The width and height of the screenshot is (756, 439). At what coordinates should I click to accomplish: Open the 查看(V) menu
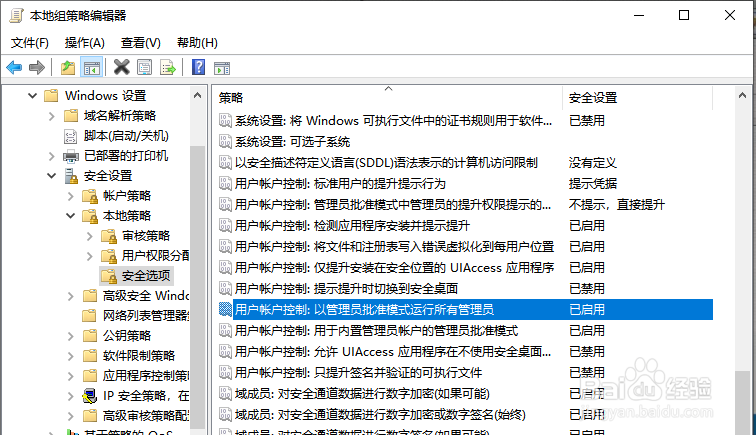coord(141,43)
